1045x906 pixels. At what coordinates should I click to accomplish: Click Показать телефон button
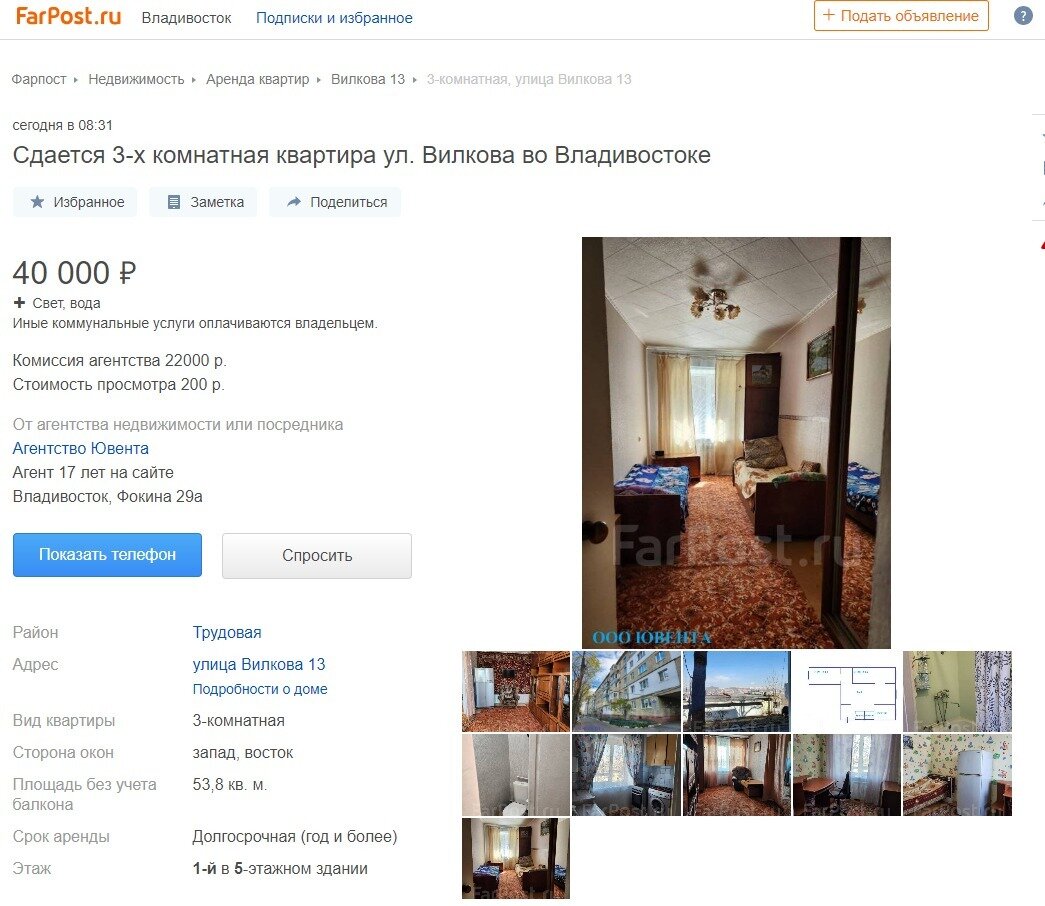coord(107,555)
